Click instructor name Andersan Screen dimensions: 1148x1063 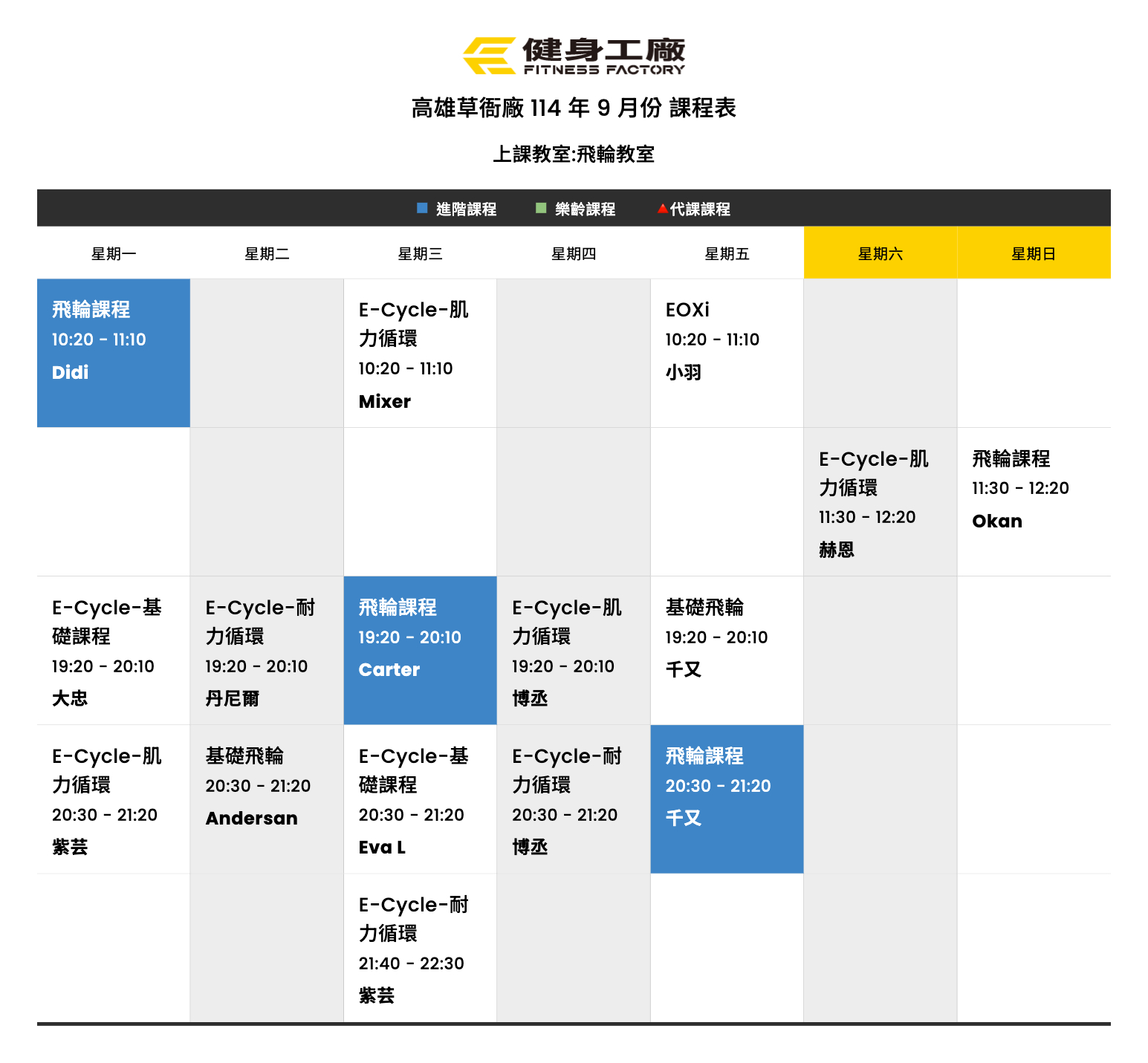coord(252,818)
